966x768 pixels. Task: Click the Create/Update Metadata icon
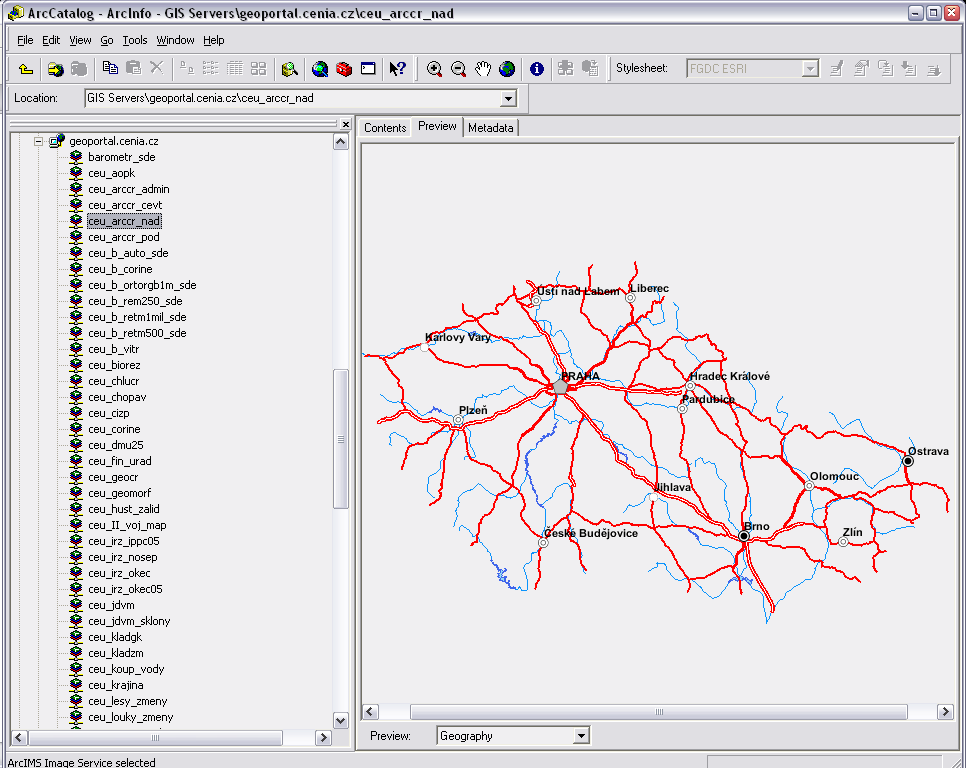coord(885,68)
